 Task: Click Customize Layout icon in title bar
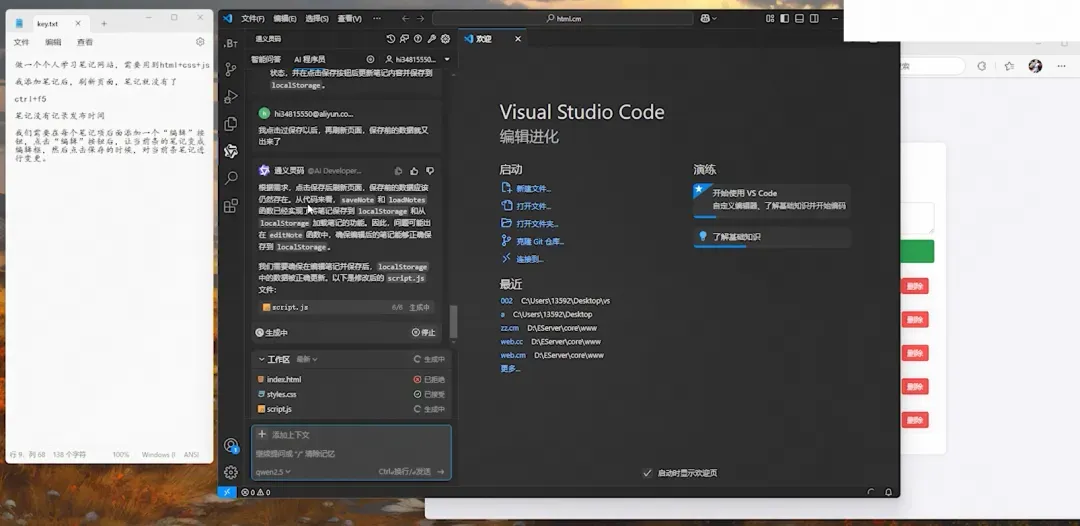pos(770,19)
